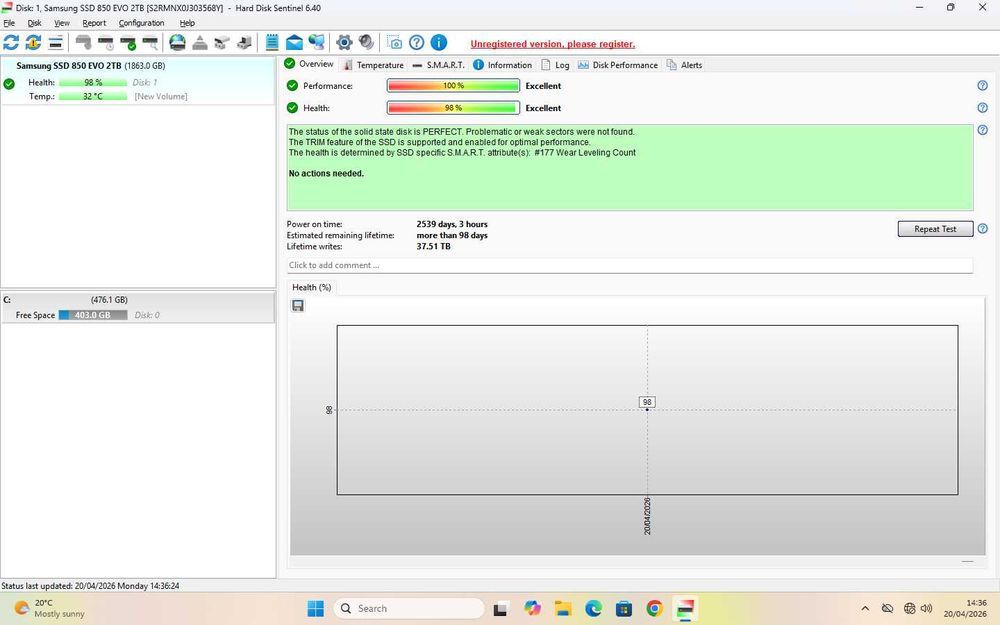Viewport: 1000px width, 625px height.
Task: Open File Explorer from the taskbar
Action: click(562, 608)
